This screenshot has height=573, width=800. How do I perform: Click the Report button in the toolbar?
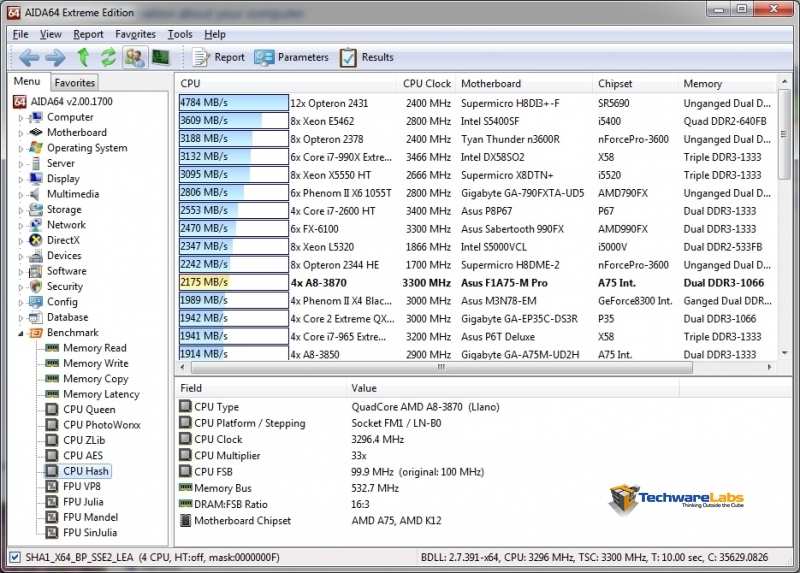coord(218,57)
